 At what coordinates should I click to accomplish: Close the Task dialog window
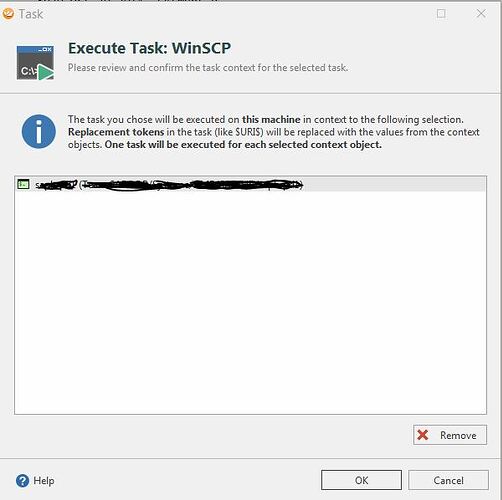click(x=481, y=14)
